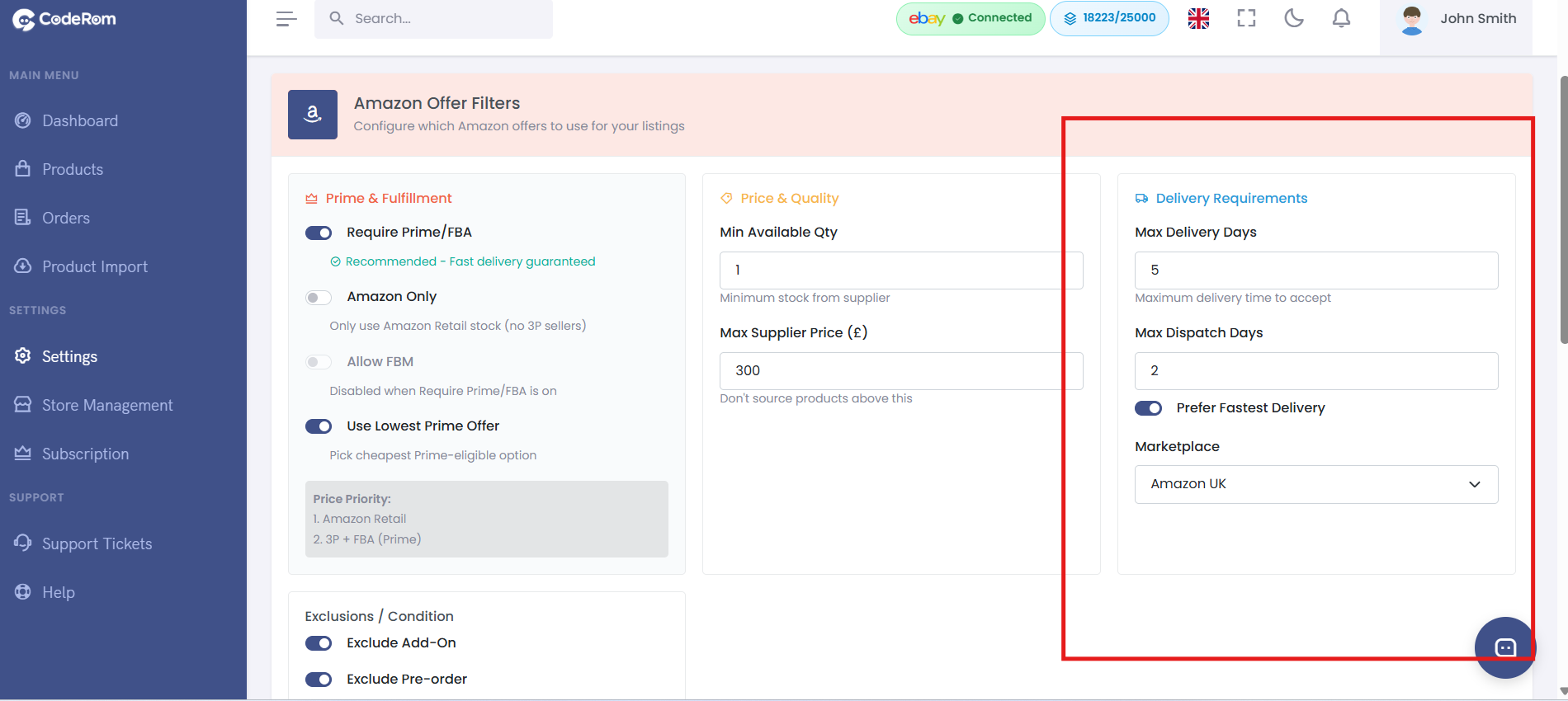Click the page vertical scrollbar

(x=1563, y=210)
